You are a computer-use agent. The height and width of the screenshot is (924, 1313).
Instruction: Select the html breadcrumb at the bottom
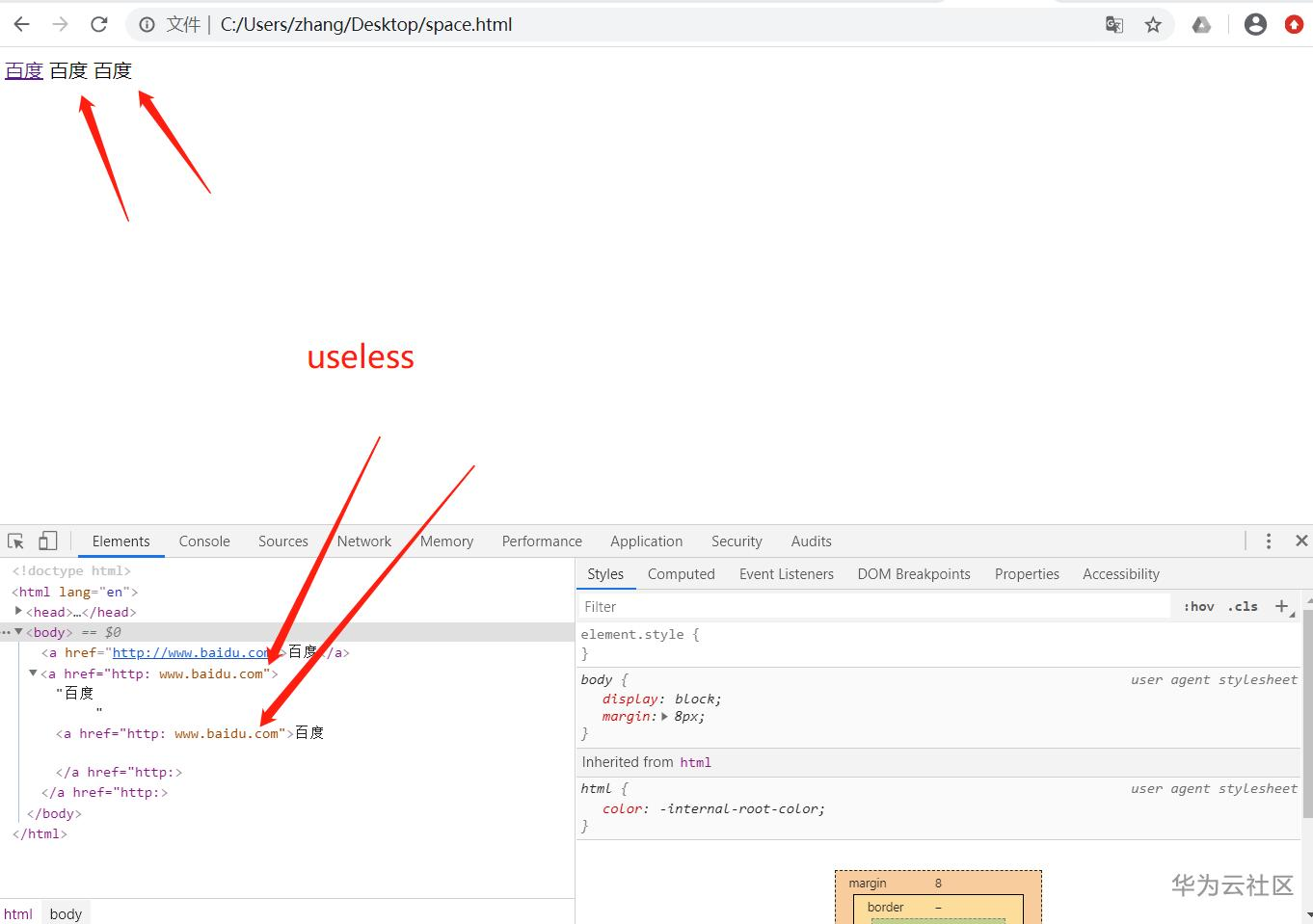click(18, 913)
